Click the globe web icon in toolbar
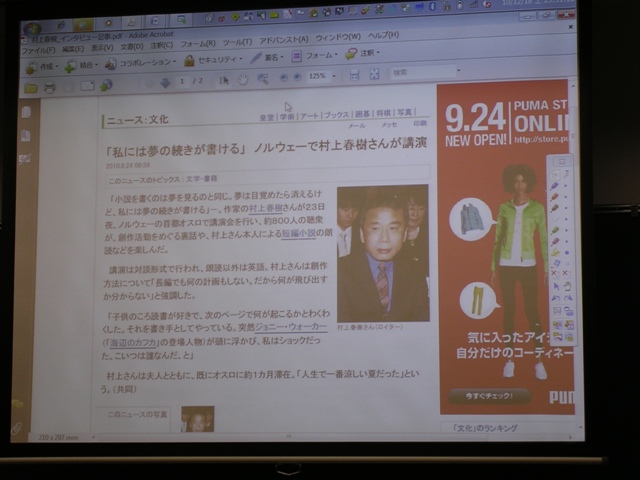The image size is (640, 480). pos(106,85)
